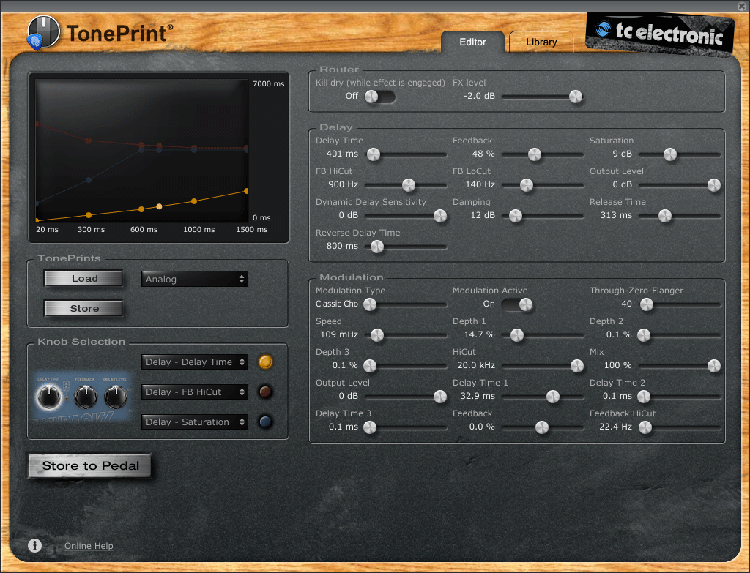Click the Saturation slider handle
The image size is (750, 573).
pos(670,154)
